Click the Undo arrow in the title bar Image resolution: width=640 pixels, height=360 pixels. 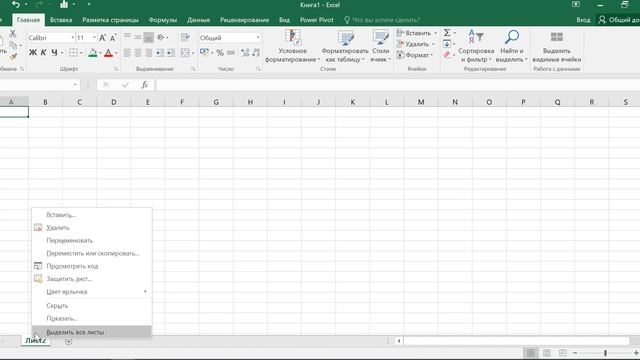[16, 4]
